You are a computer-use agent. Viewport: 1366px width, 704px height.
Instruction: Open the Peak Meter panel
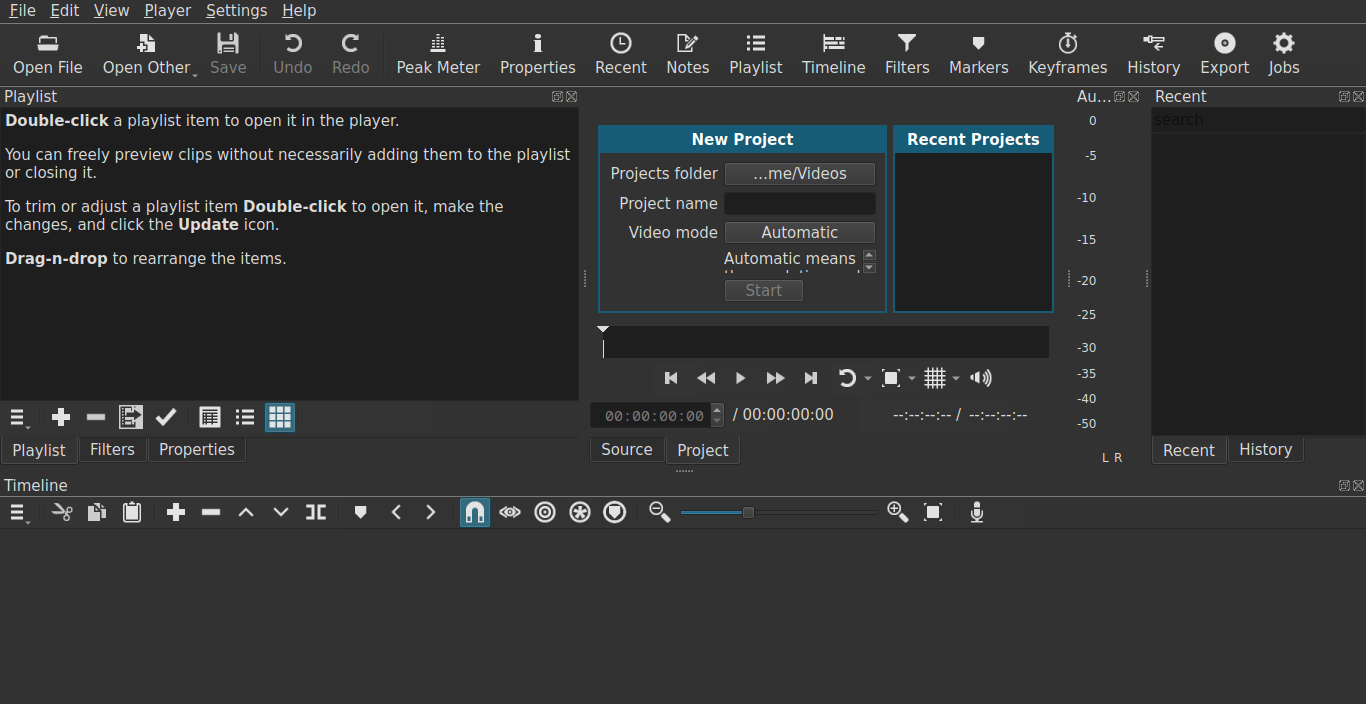coord(438,54)
